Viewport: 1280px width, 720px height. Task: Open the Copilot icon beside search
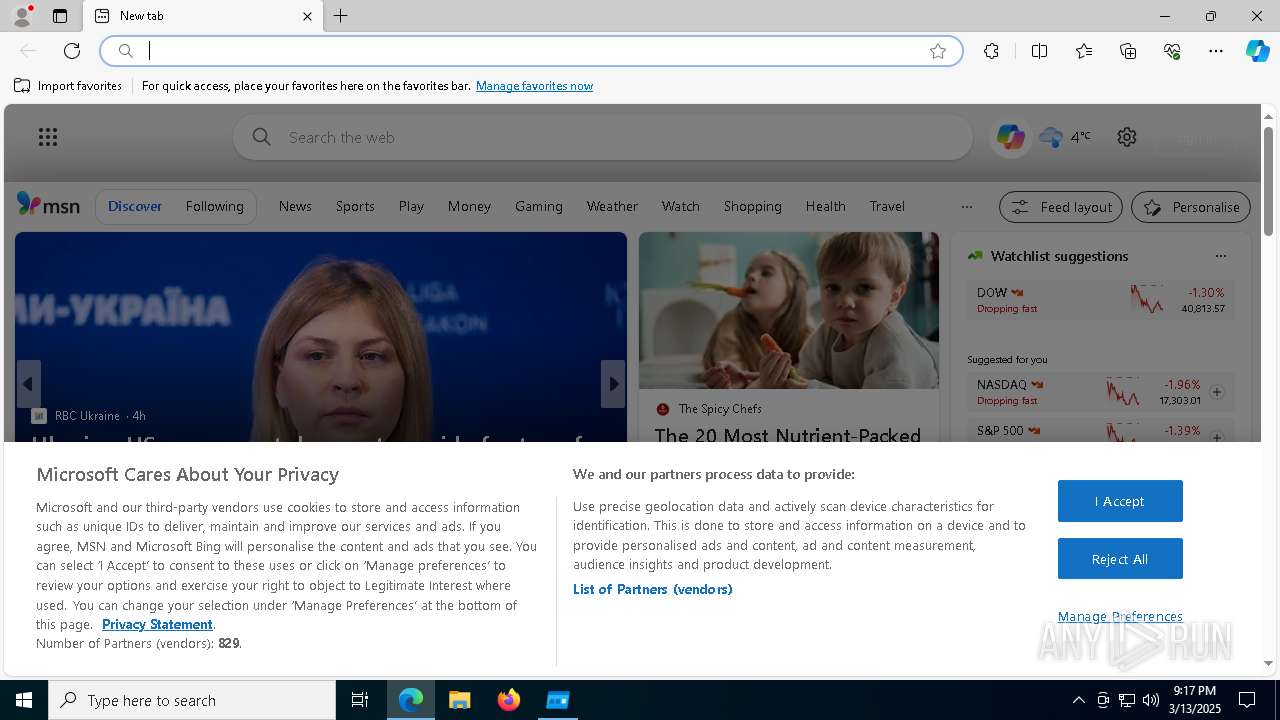tap(1010, 137)
